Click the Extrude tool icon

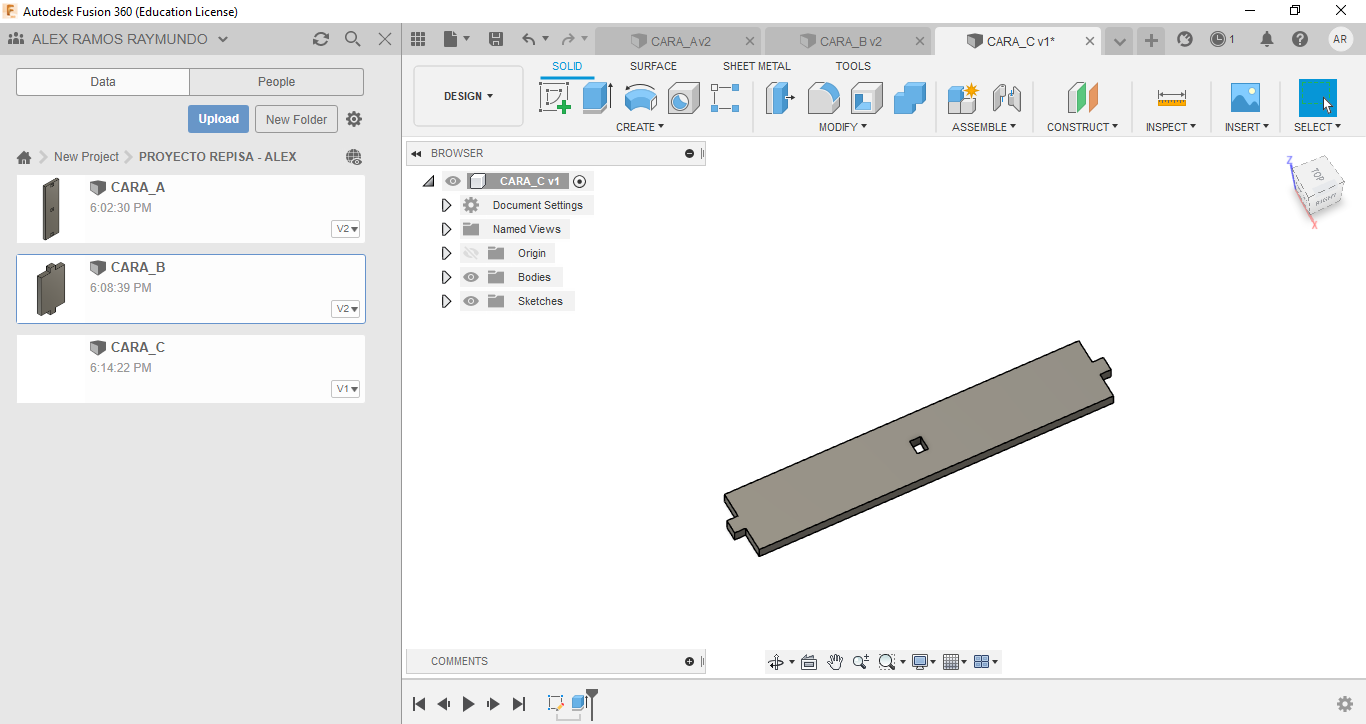pos(597,98)
